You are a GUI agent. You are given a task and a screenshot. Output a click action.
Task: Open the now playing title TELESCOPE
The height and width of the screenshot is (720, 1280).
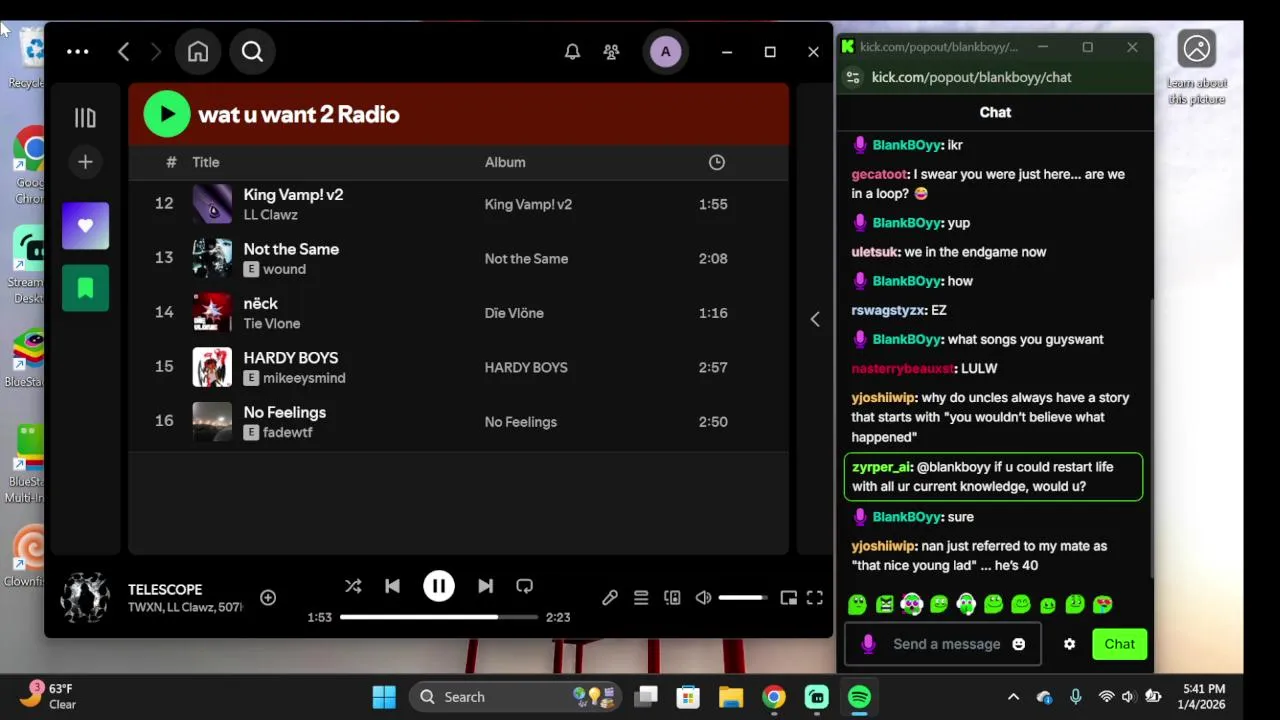point(165,590)
